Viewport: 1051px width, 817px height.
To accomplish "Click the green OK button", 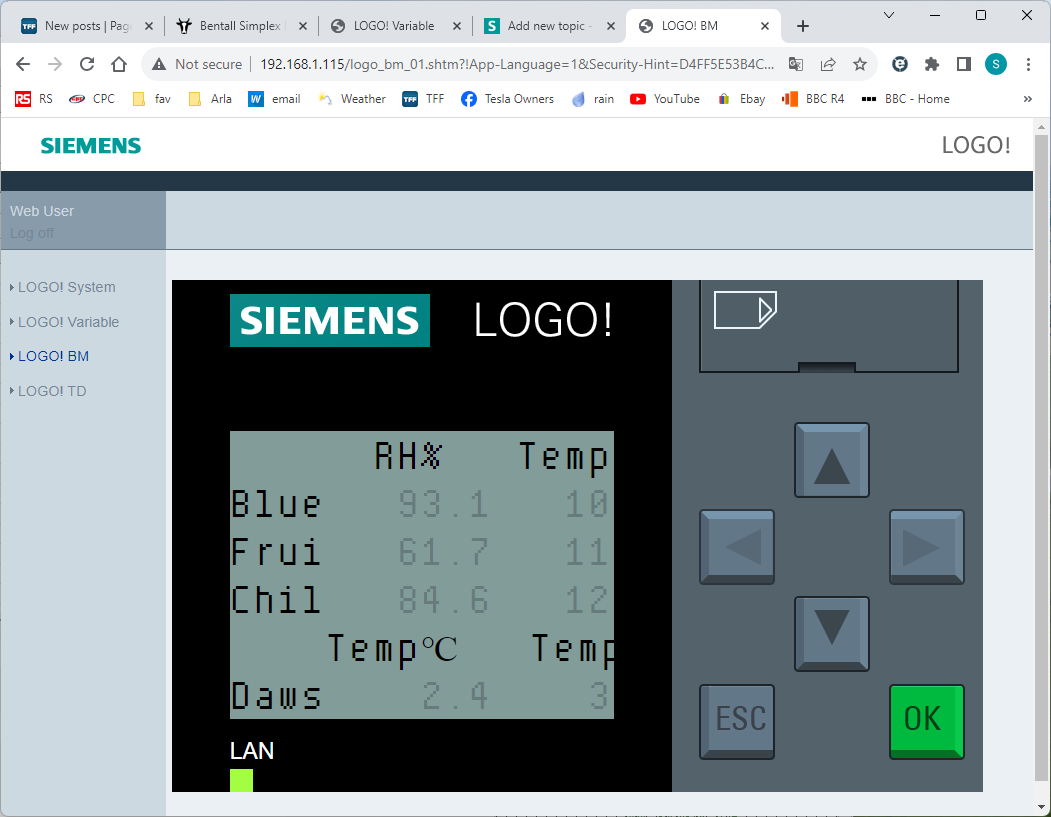I will pyautogui.click(x=926, y=721).
